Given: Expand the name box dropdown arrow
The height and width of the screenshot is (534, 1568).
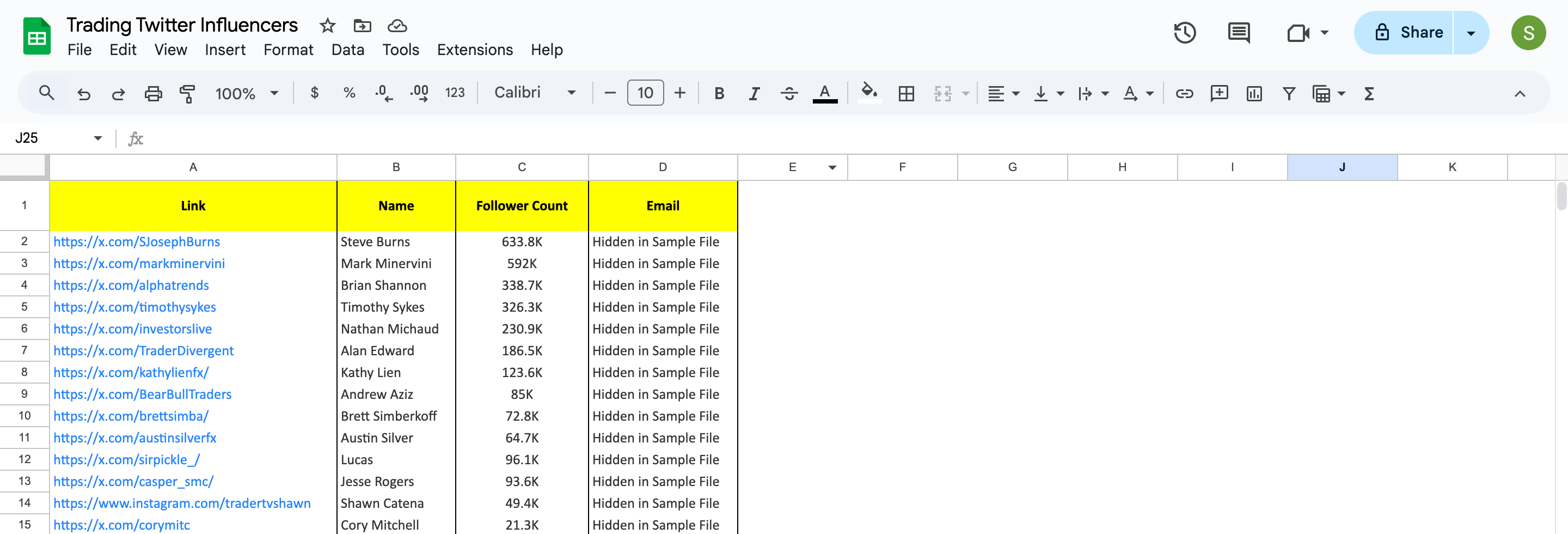Looking at the screenshot, I should (x=97, y=138).
